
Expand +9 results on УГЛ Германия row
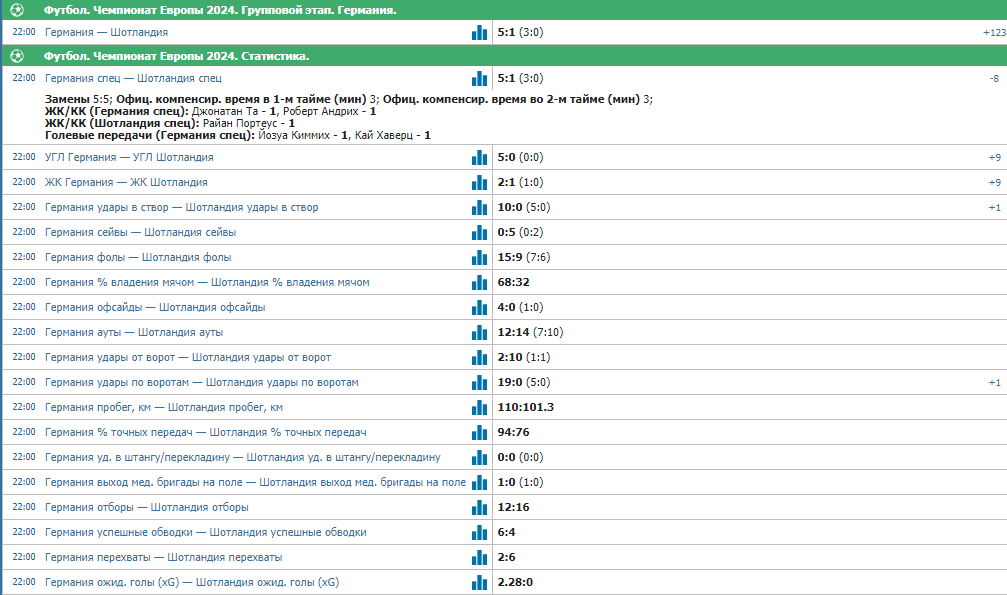coord(994,157)
